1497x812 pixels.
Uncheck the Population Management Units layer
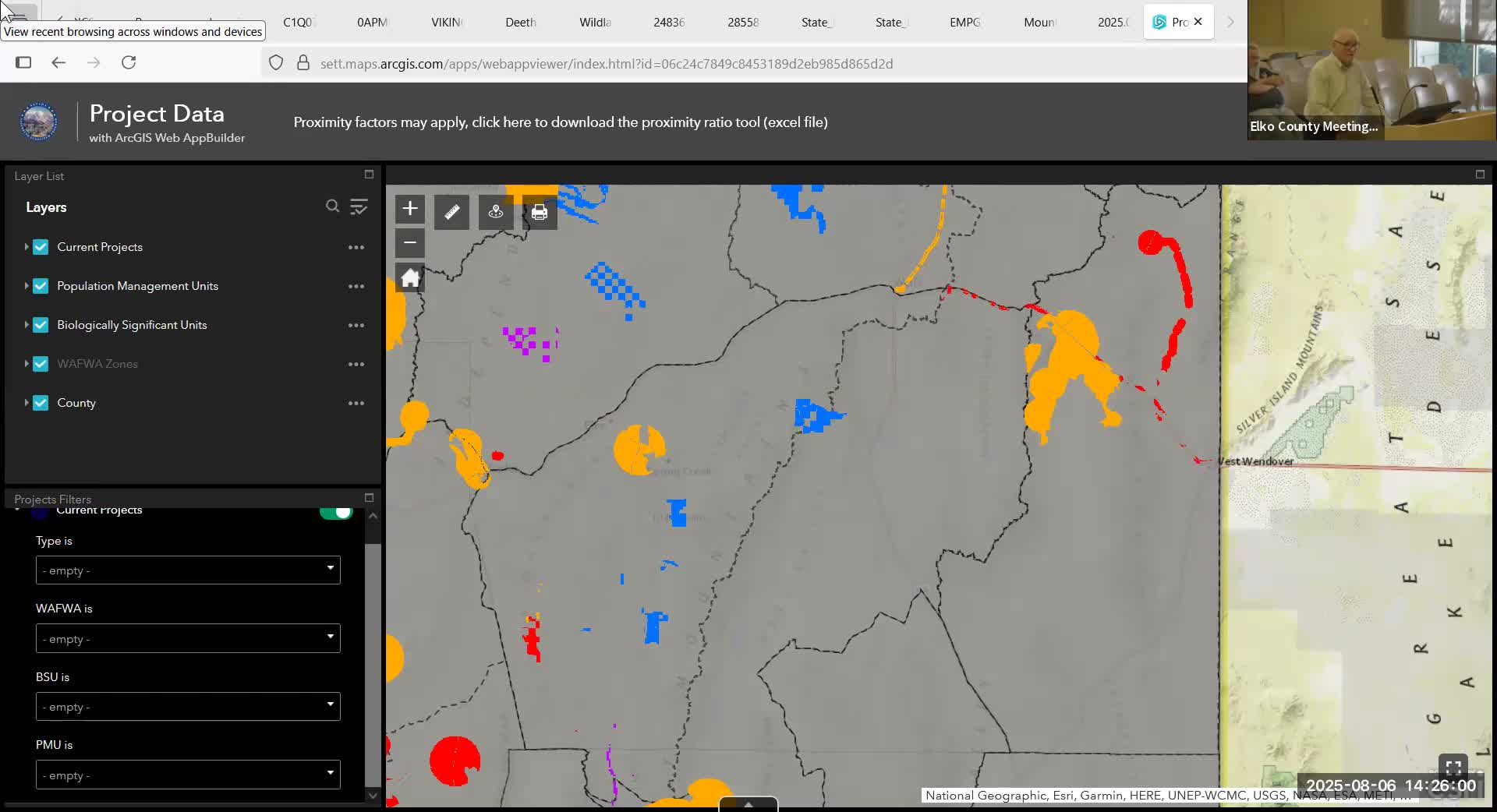pyautogui.click(x=41, y=286)
